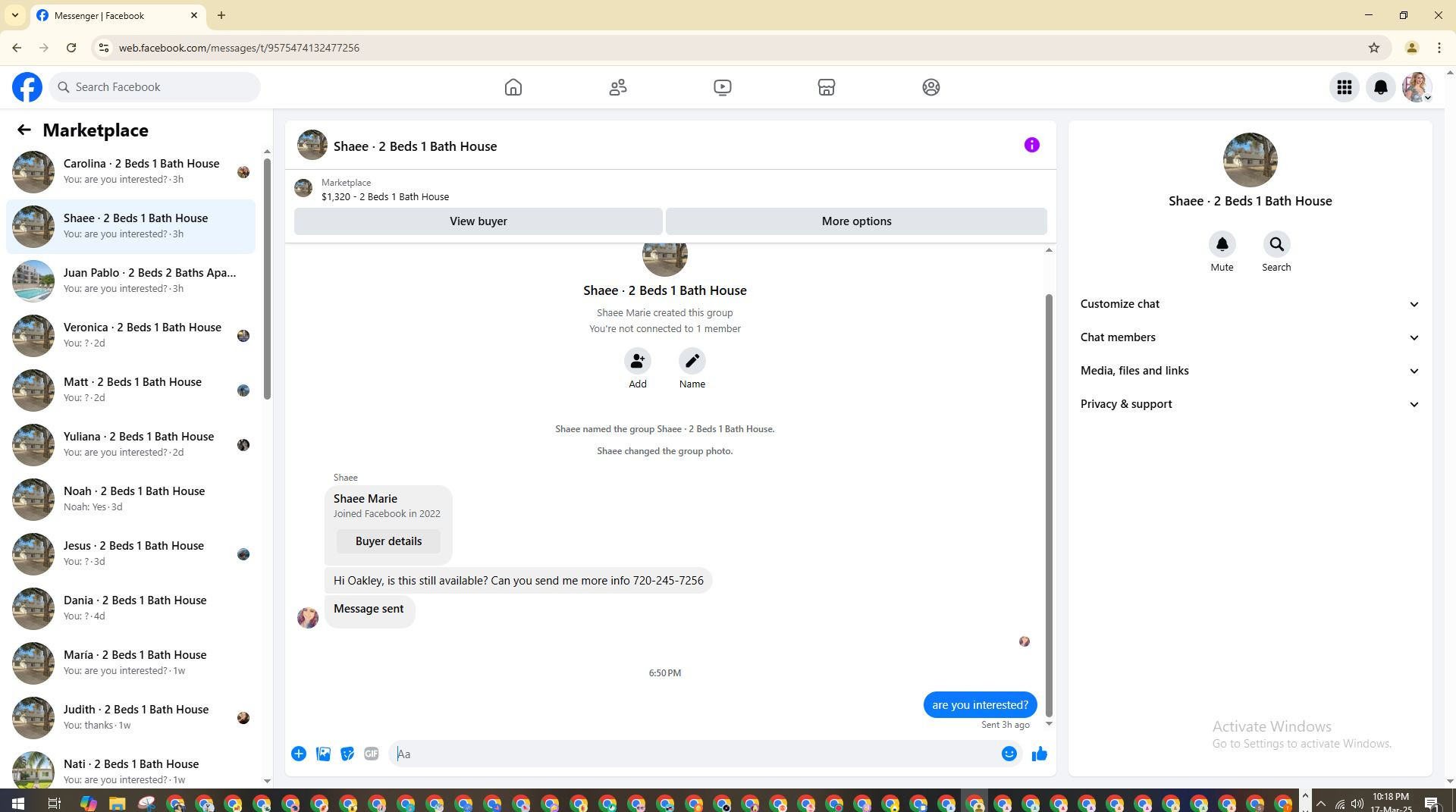The height and width of the screenshot is (812, 1456).
Task: Add people to the group chat
Action: coord(638,362)
